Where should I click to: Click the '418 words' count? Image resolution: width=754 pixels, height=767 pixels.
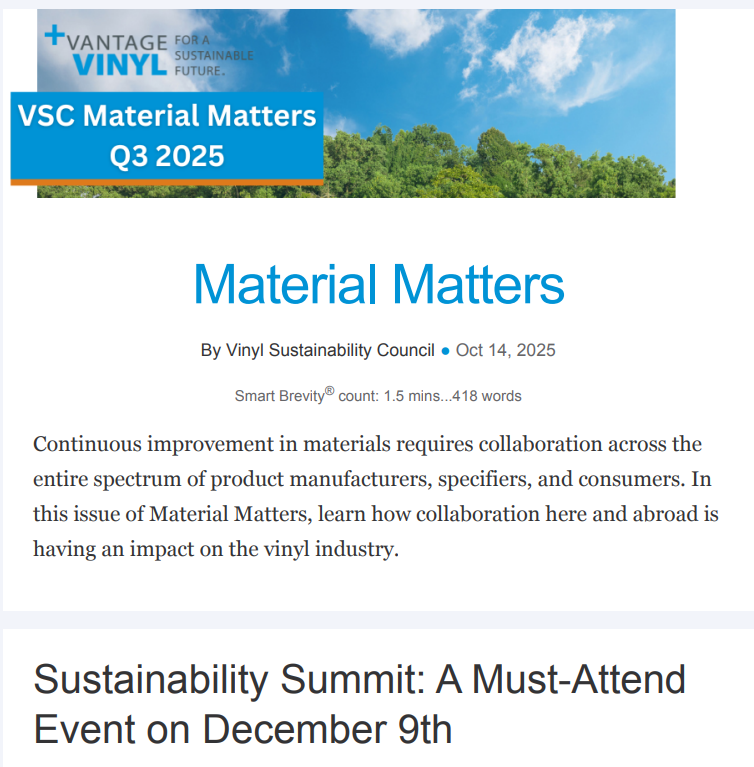click(487, 396)
